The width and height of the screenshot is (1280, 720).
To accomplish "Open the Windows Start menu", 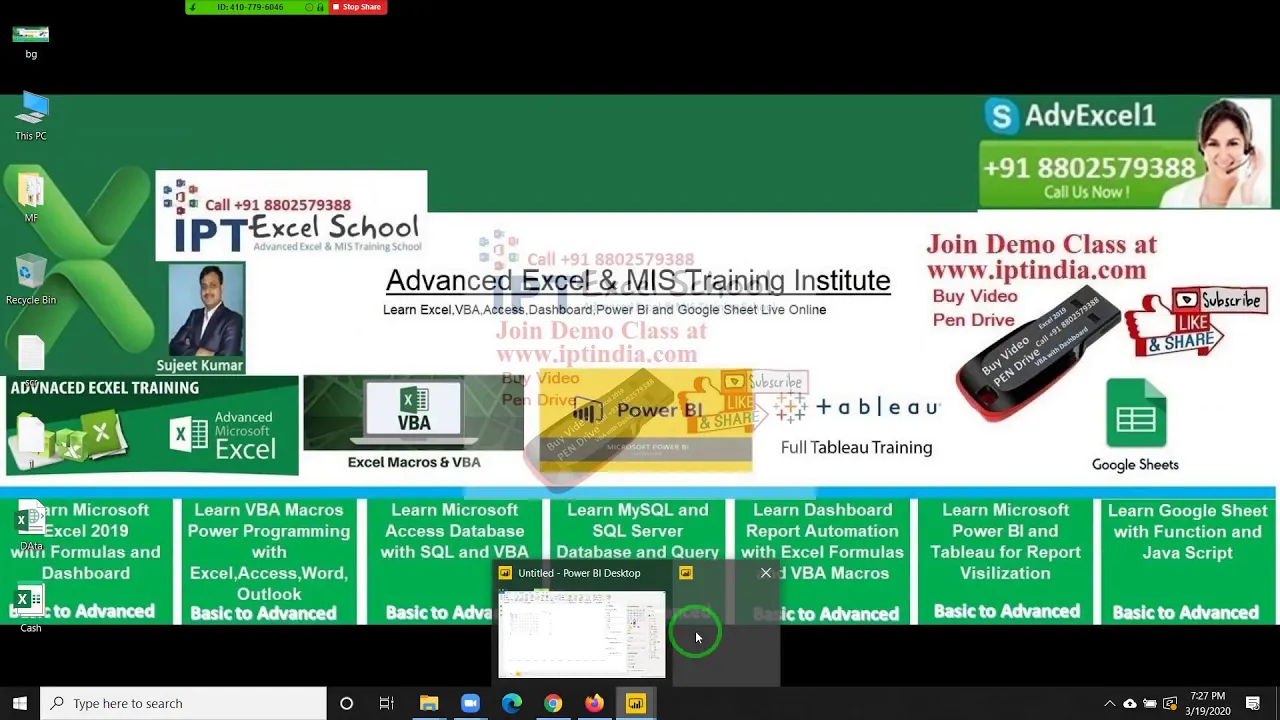I will tap(19, 703).
